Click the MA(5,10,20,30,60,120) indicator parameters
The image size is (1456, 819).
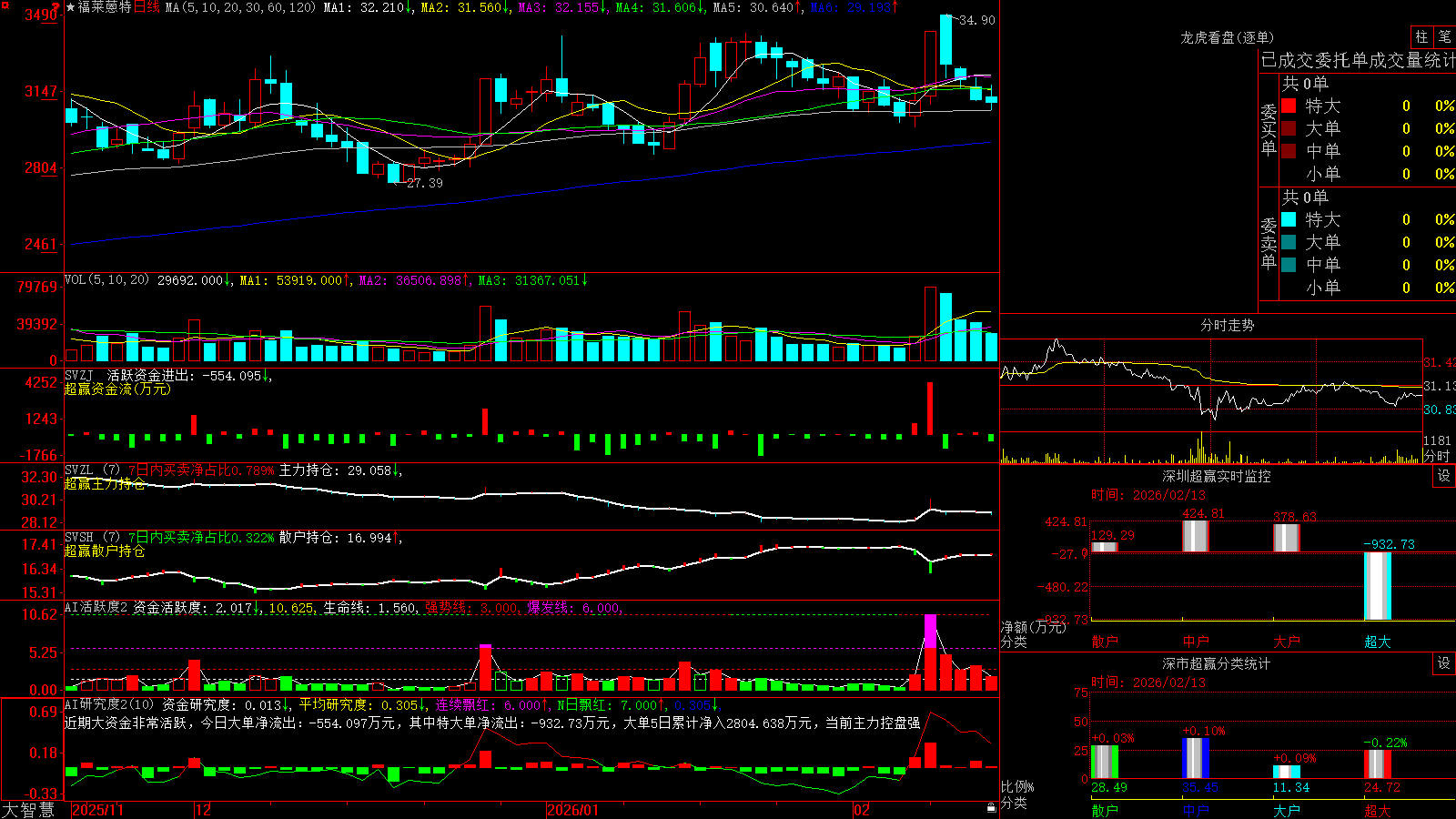tap(240, 7)
